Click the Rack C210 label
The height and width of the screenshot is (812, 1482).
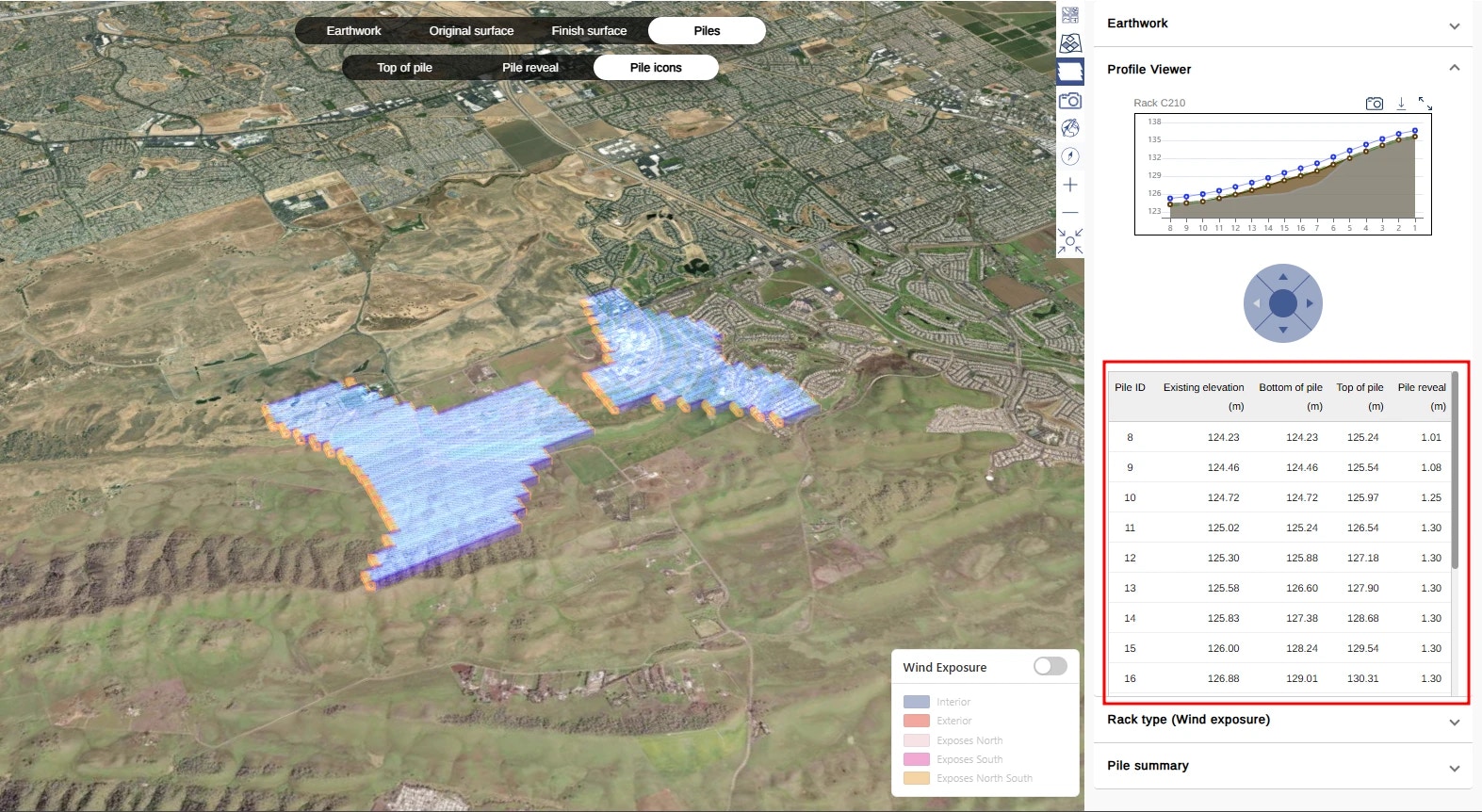(x=1159, y=103)
